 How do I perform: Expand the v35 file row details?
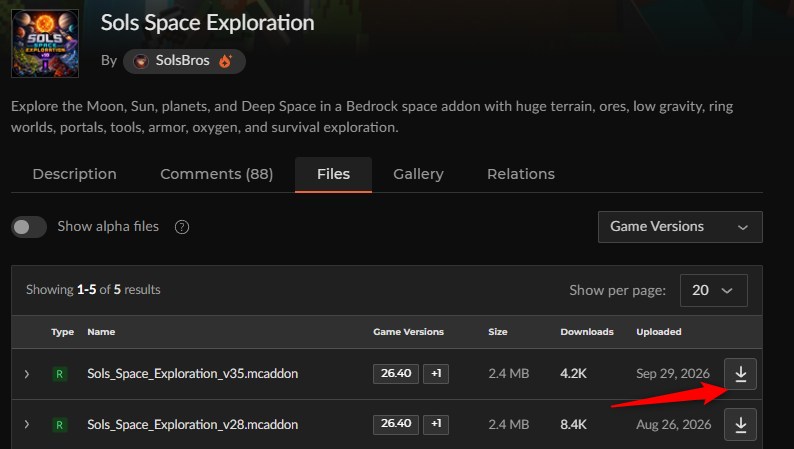point(27,374)
